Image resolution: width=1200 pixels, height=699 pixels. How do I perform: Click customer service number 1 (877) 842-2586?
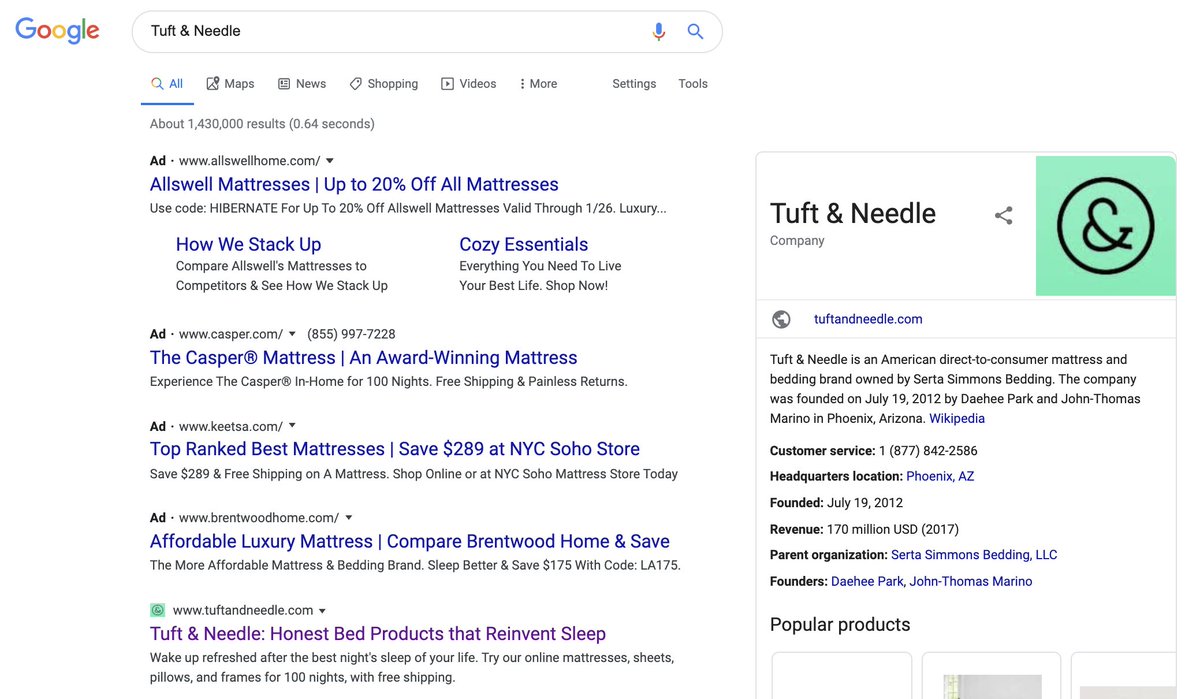[928, 451]
